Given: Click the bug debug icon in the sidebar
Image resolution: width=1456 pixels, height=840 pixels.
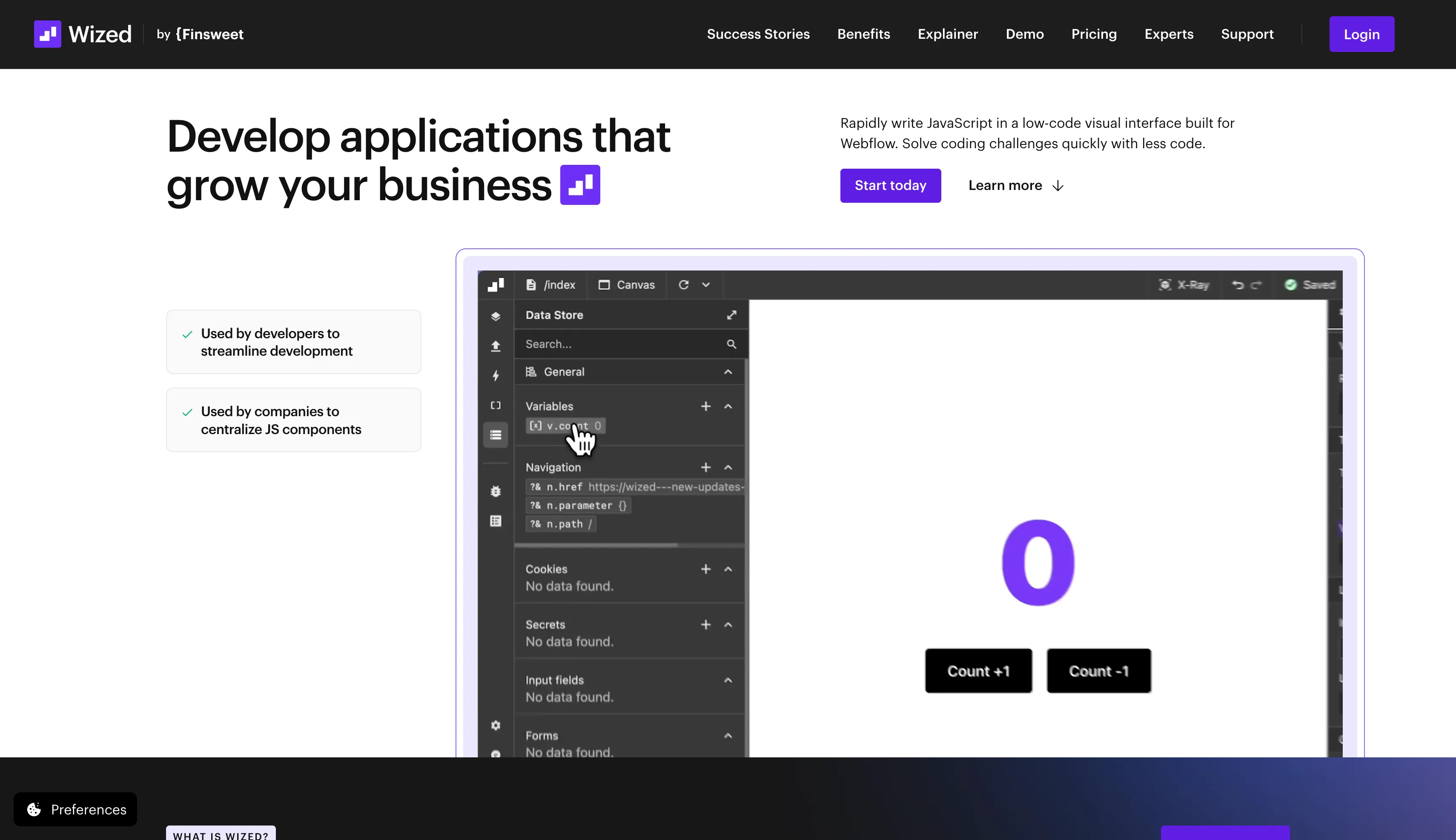Looking at the screenshot, I should (x=495, y=491).
